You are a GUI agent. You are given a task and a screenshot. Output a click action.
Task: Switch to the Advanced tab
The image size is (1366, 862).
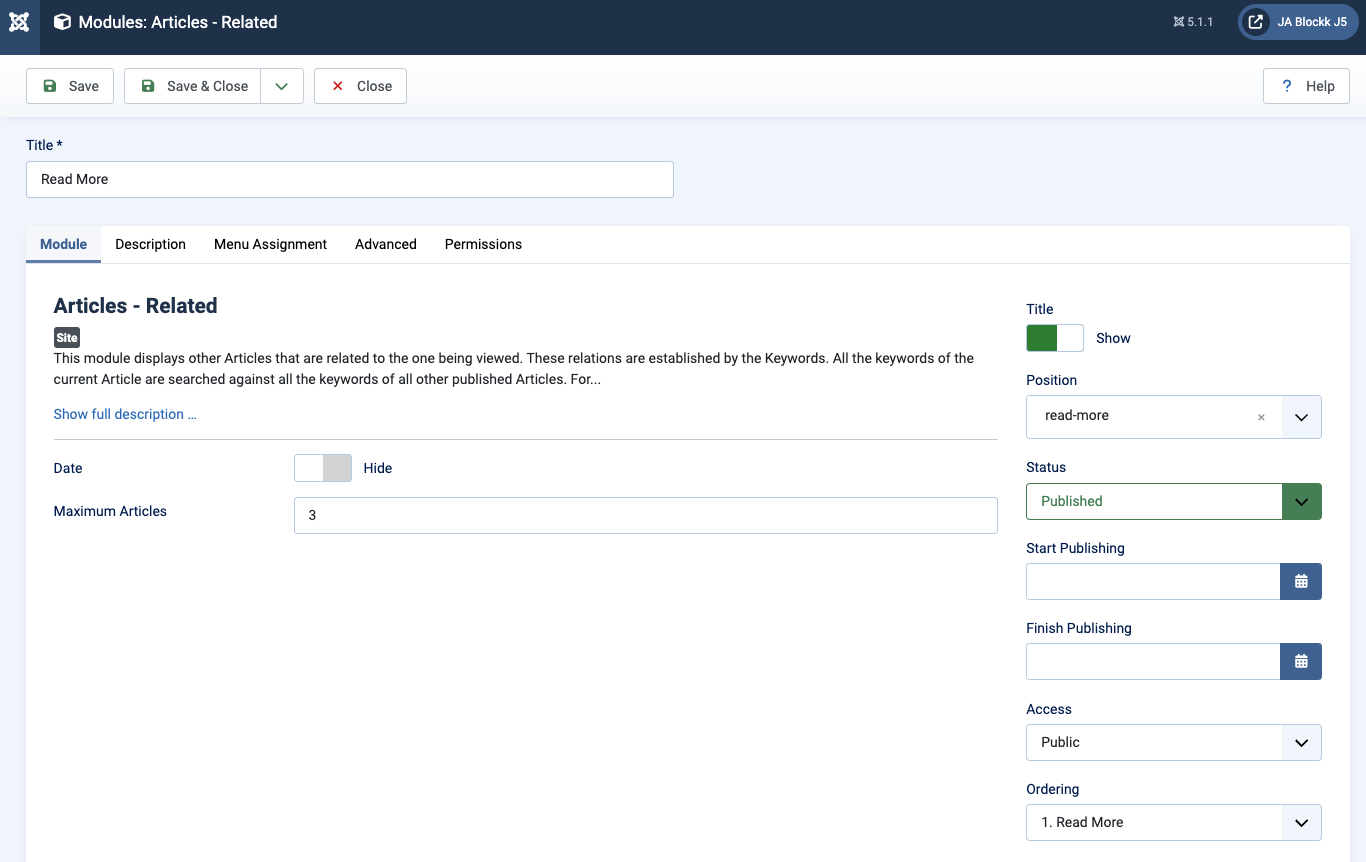point(385,244)
